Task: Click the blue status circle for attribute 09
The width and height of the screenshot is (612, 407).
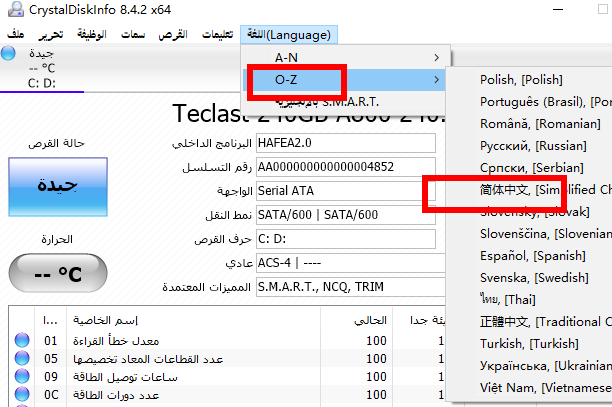Action: 21,376
